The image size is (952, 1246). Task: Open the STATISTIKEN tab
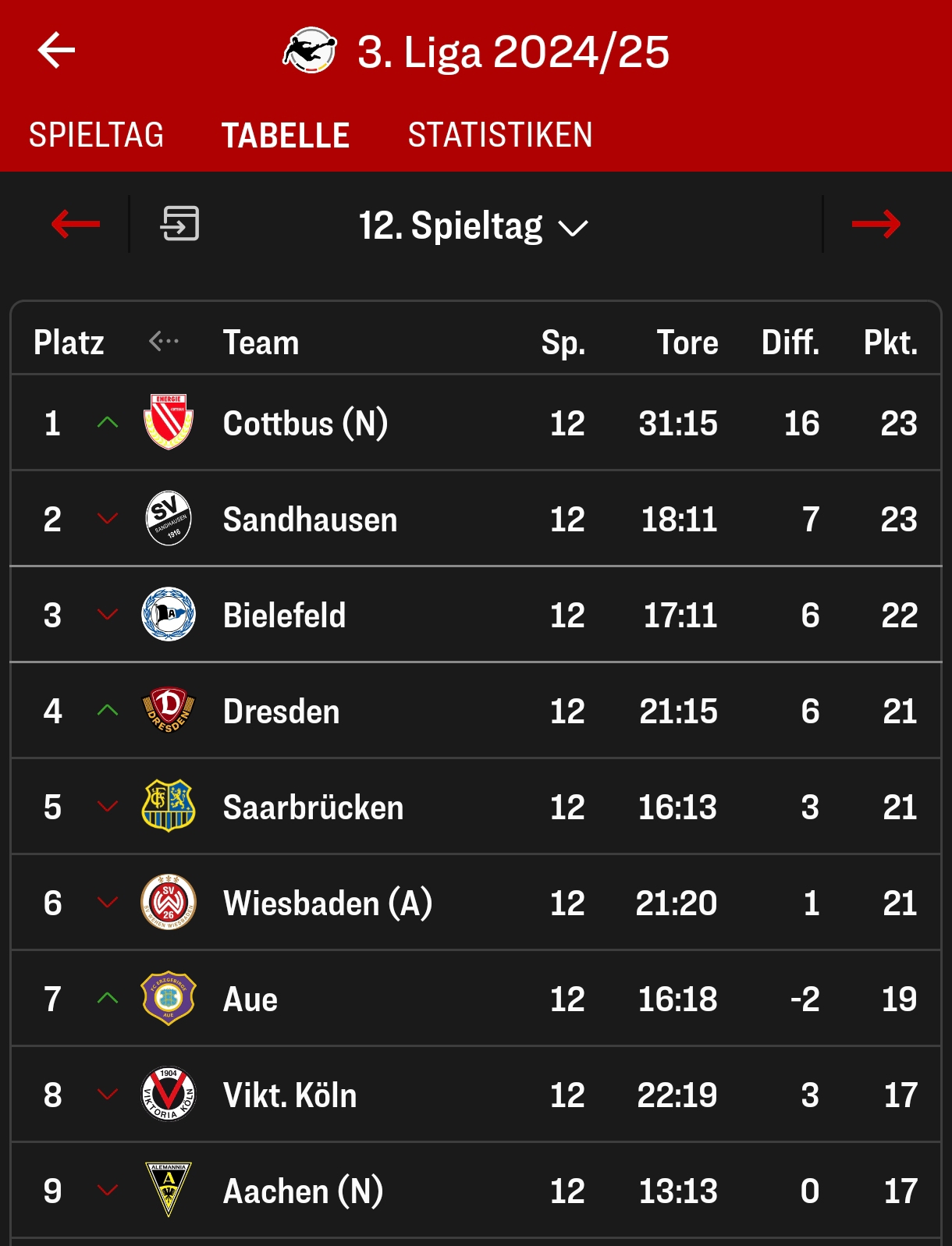pyautogui.click(x=500, y=135)
